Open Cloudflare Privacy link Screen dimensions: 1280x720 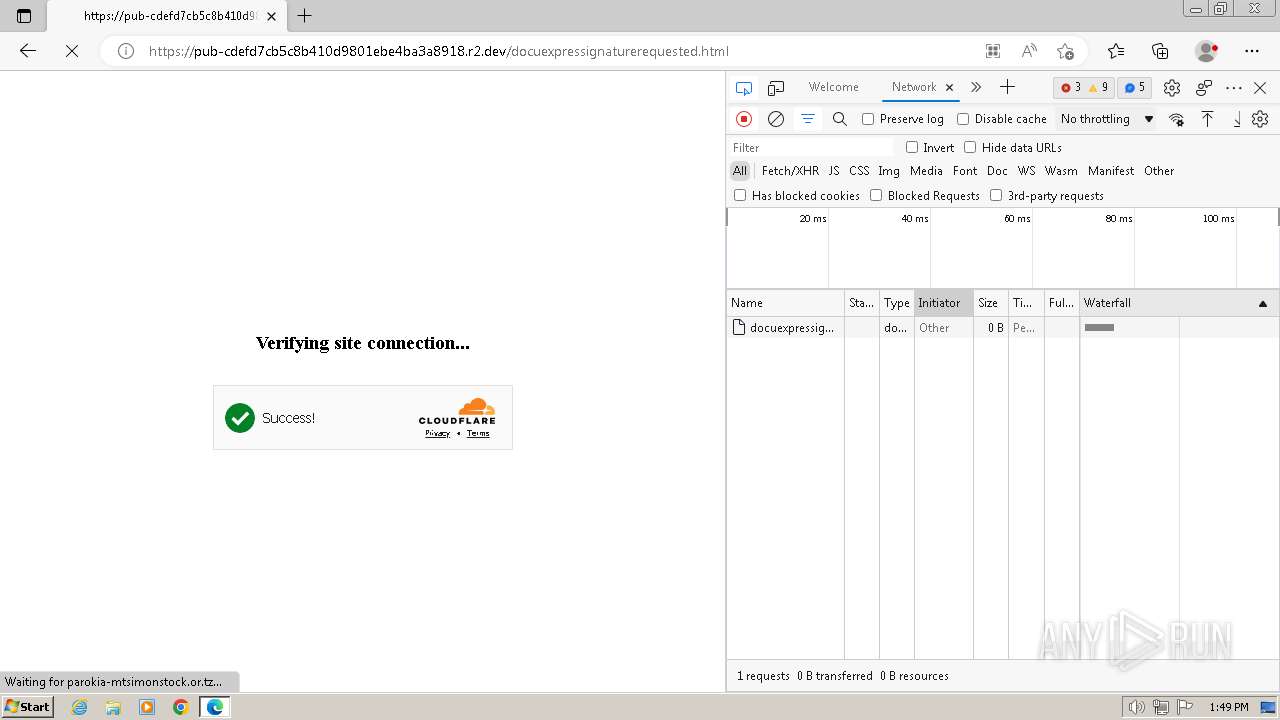coord(437,433)
